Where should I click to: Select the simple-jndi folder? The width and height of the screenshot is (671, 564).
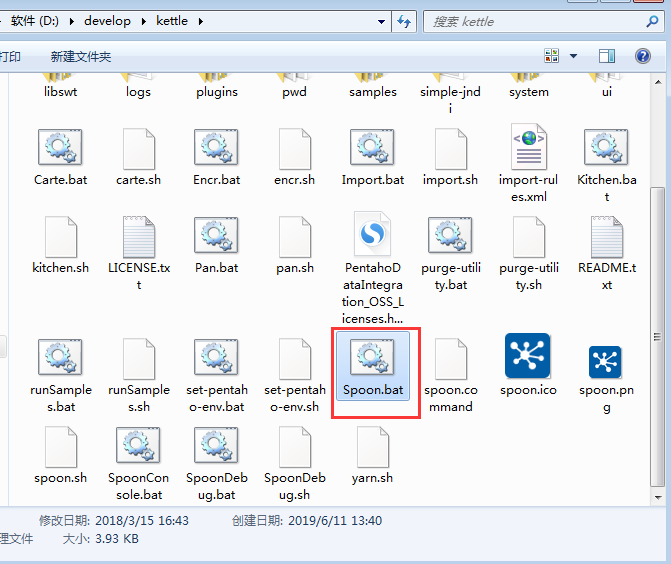[x=450, y=94]
